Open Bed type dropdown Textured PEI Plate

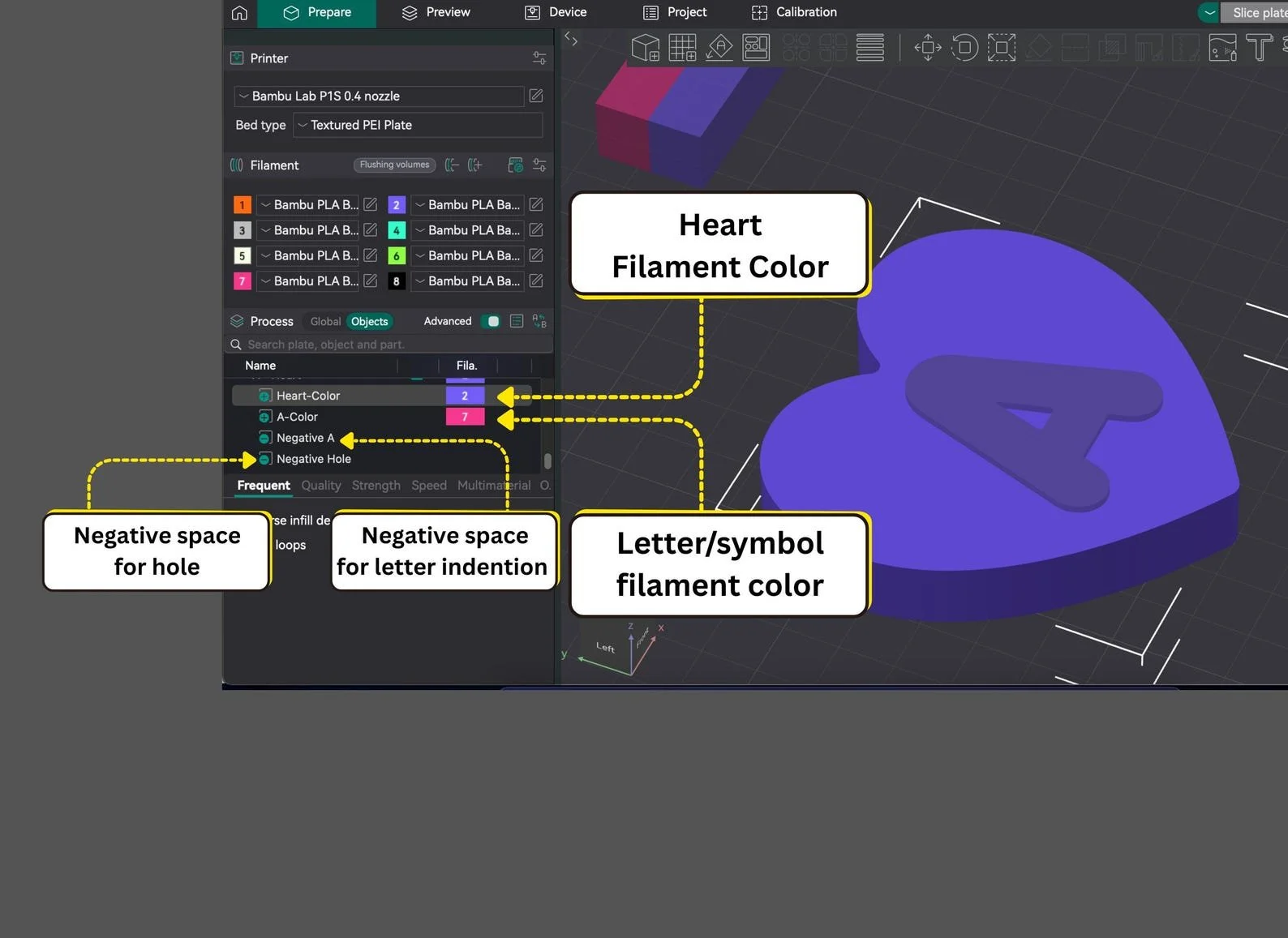(417, 125)
